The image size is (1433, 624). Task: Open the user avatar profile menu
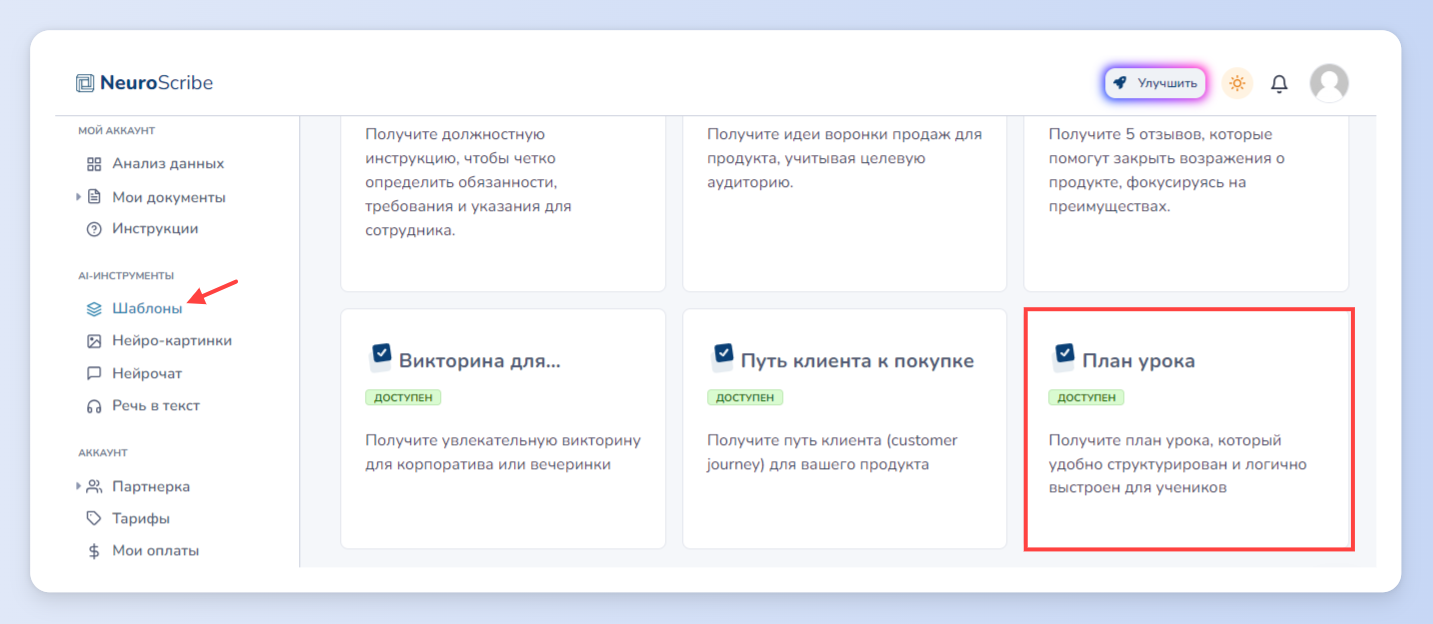tap(1329, 83)
